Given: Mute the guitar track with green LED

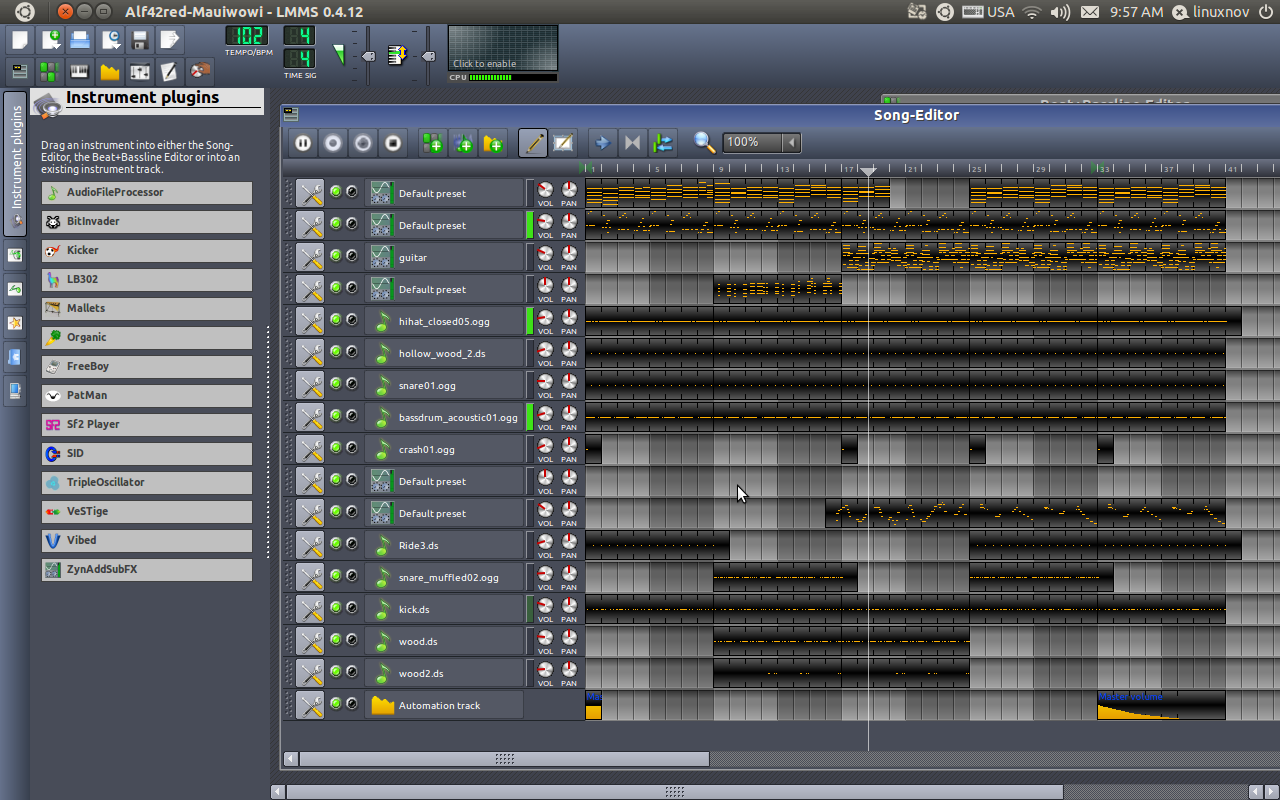Looking at the screenshot, I should click(x=336, y=256).
